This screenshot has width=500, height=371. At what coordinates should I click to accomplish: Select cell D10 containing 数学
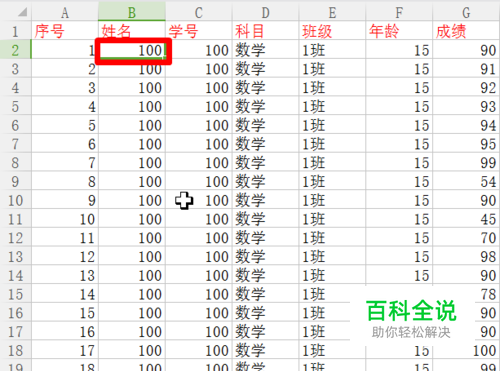click(x=266, y=200)
